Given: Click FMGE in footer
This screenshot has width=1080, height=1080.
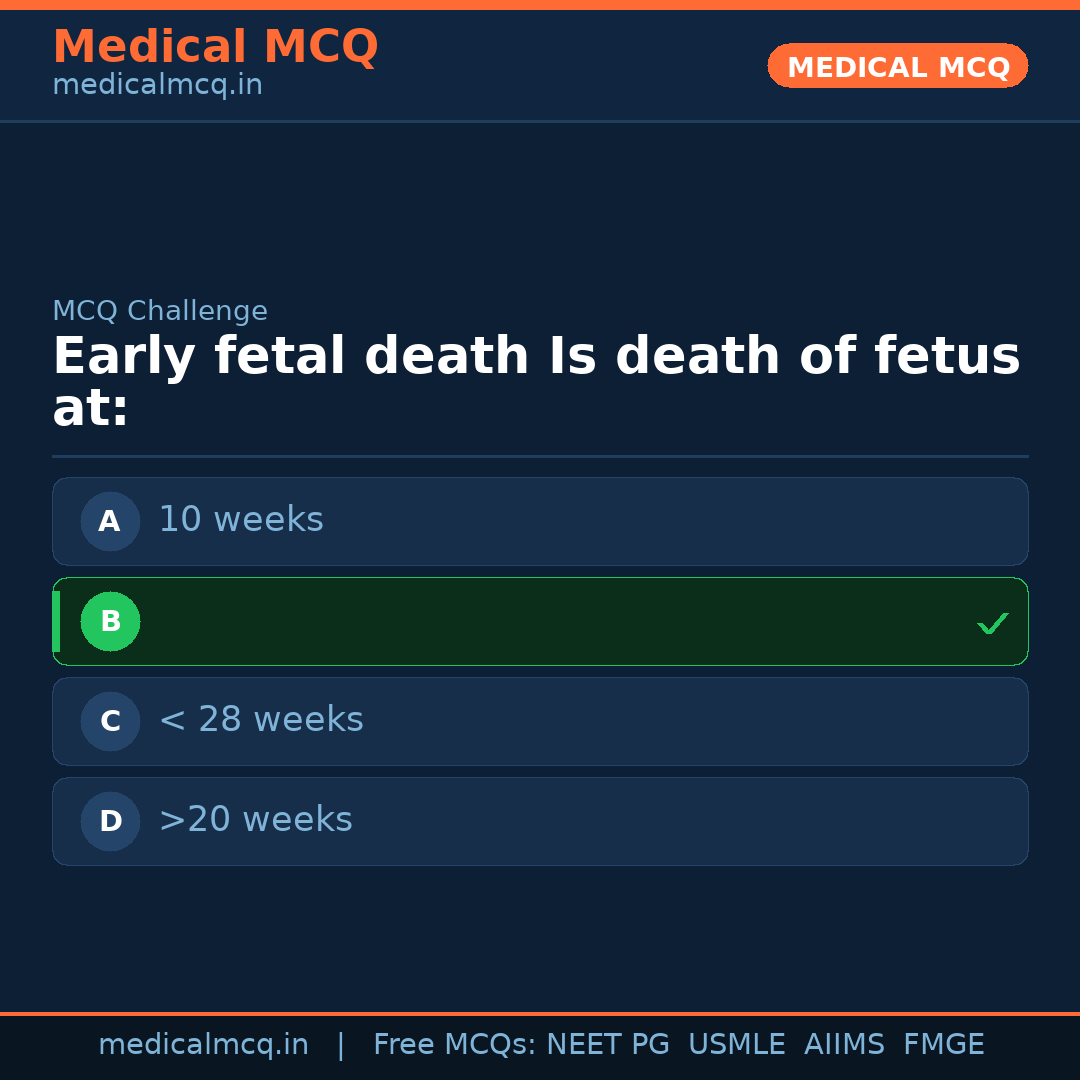Looking at the screenshot, I should [943, 1045].
